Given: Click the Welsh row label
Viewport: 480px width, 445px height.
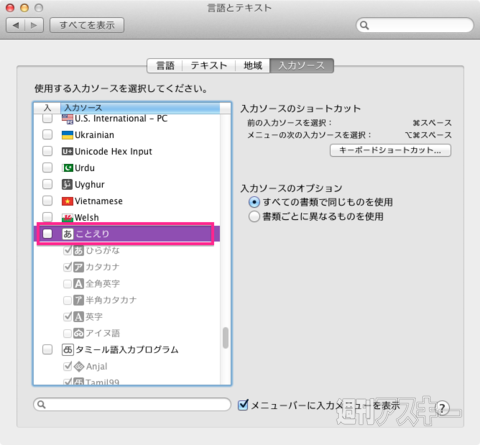Looking at the screenshot, I should (x=87, y=218).
